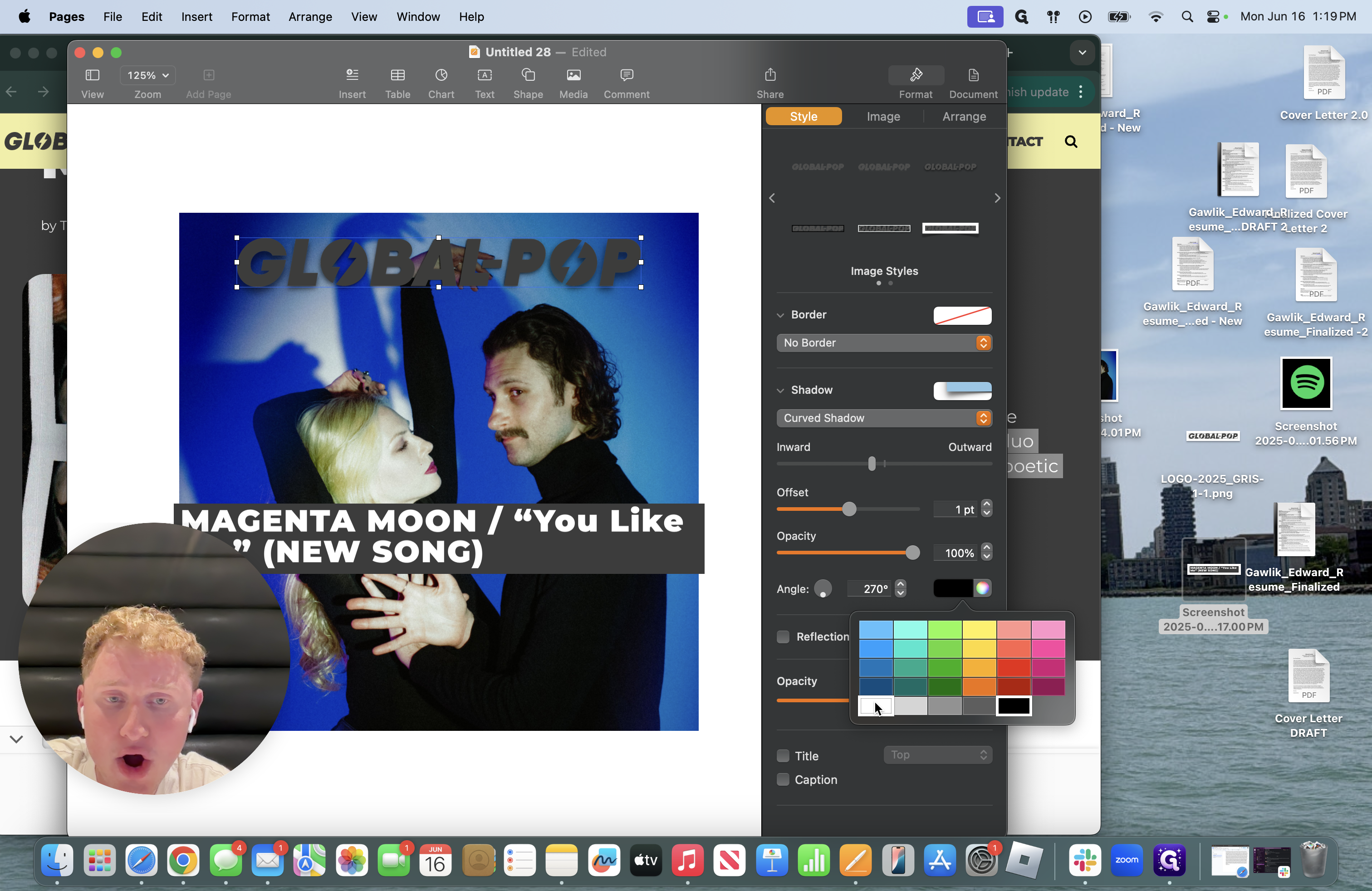Increase Offset with stepper arrows

[x=986, y=509]
